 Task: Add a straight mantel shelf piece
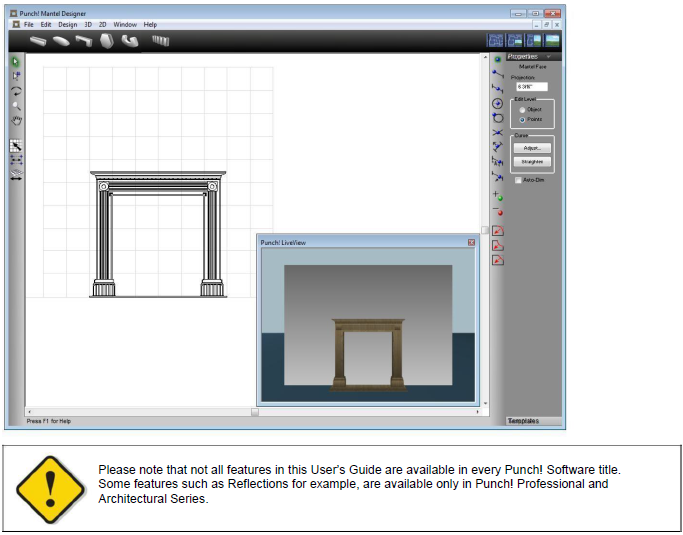point(37,41)
